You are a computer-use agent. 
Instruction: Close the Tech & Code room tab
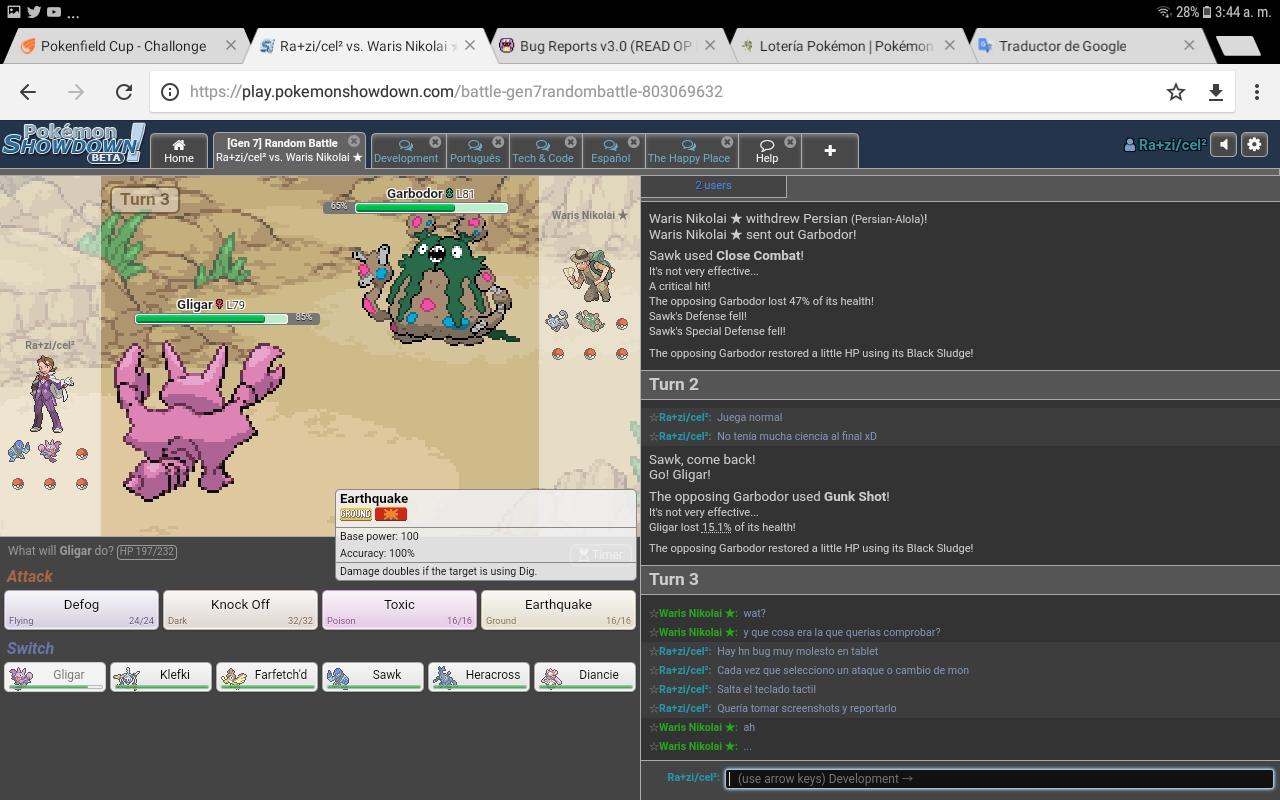(x=570, y=142)
